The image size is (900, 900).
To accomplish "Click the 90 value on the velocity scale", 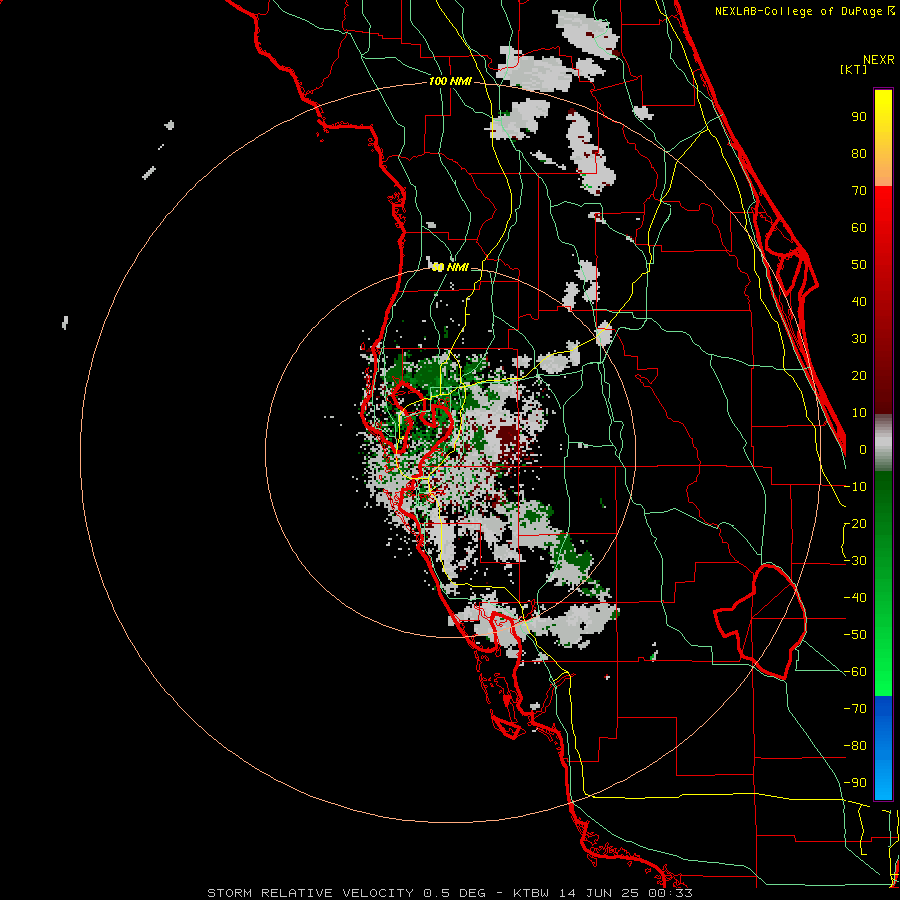I will pos(859,117).
